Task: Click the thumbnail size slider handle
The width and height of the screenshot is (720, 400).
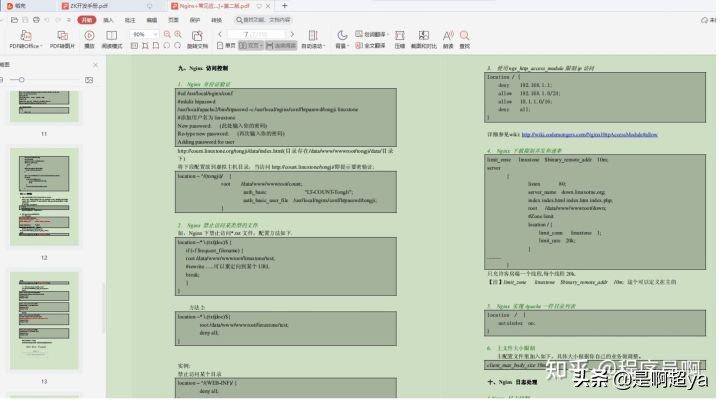Action: coord(21,80)
